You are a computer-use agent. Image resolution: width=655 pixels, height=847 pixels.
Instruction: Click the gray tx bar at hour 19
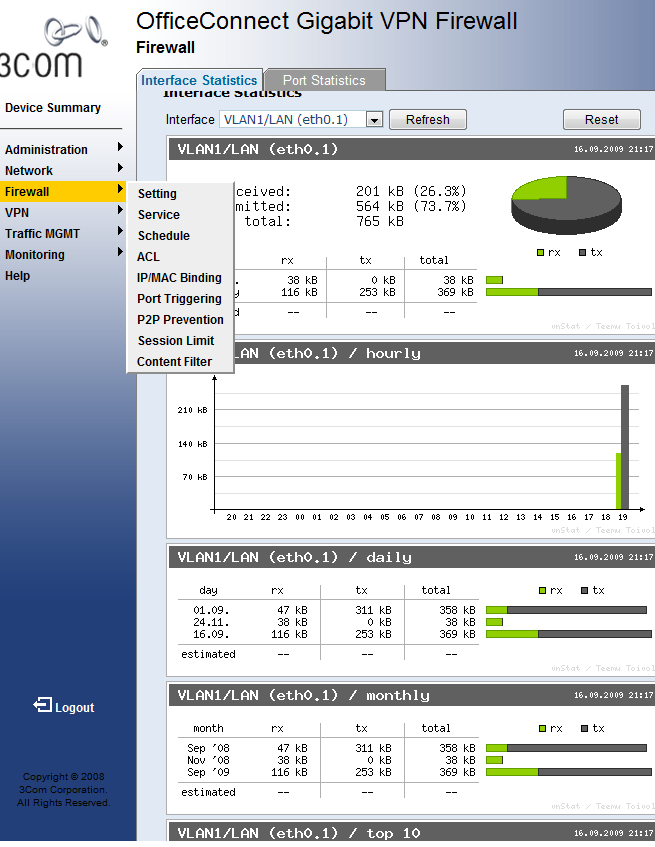click(625, 447)
